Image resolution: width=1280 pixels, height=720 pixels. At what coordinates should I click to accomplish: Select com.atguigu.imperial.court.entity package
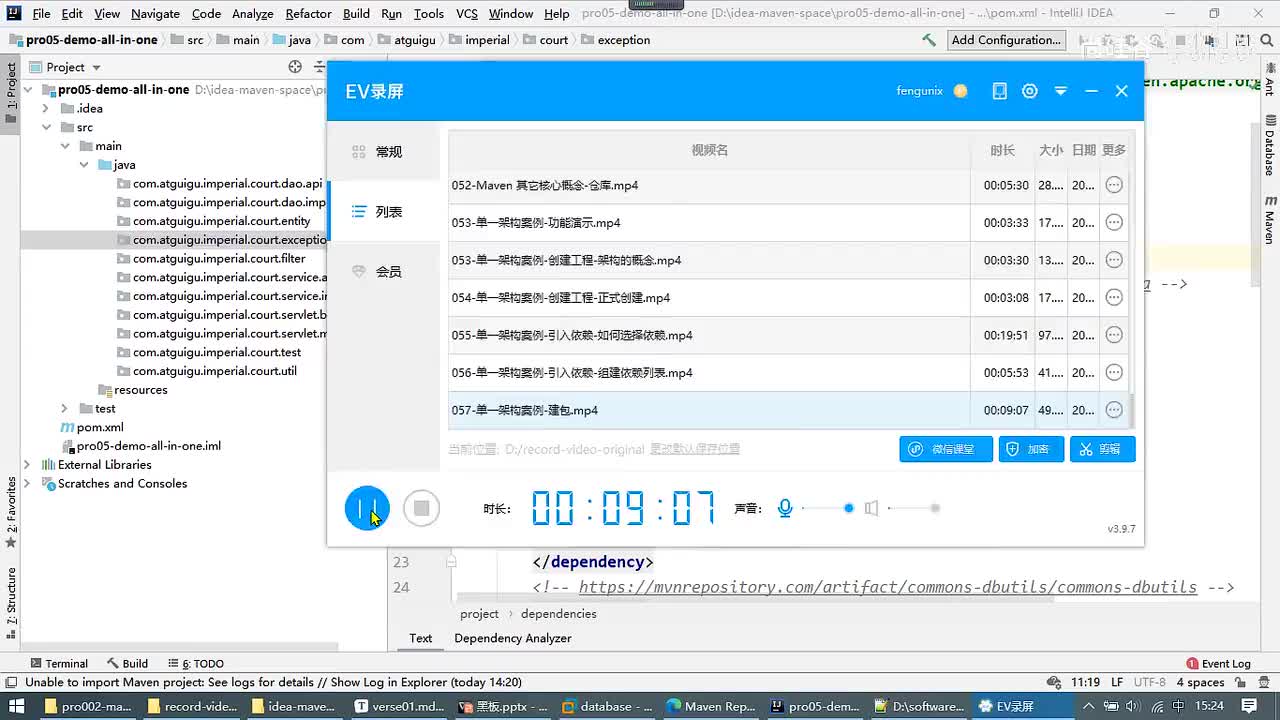[x=221, y=221]
